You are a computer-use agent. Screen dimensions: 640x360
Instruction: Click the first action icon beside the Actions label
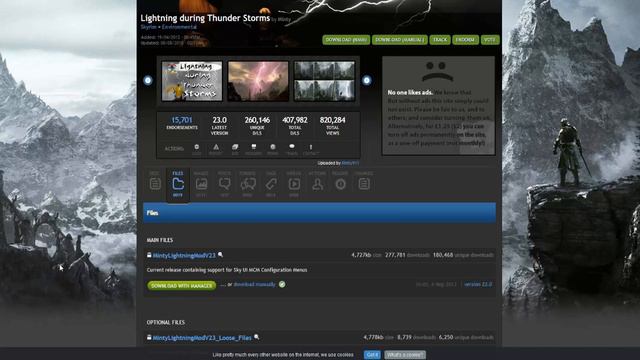pos(197,147)
